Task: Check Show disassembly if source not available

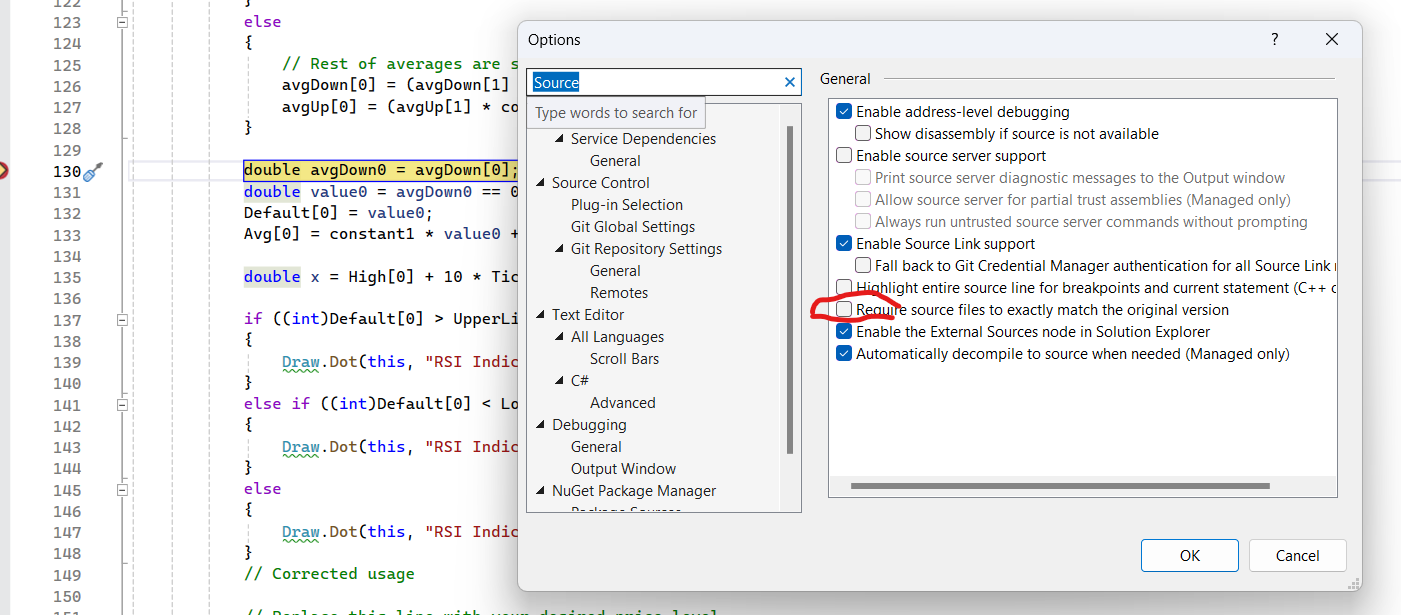Action: click(x=863, y=134)
